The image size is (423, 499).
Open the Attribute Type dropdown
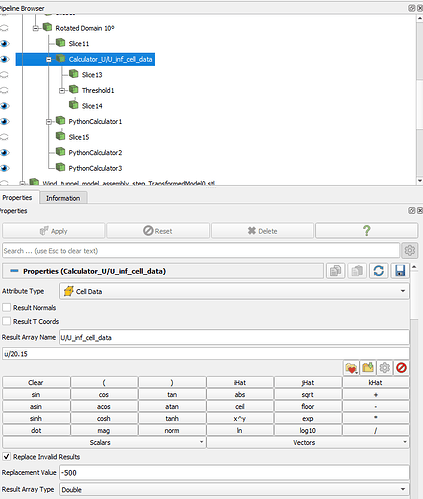pos(234,291)
